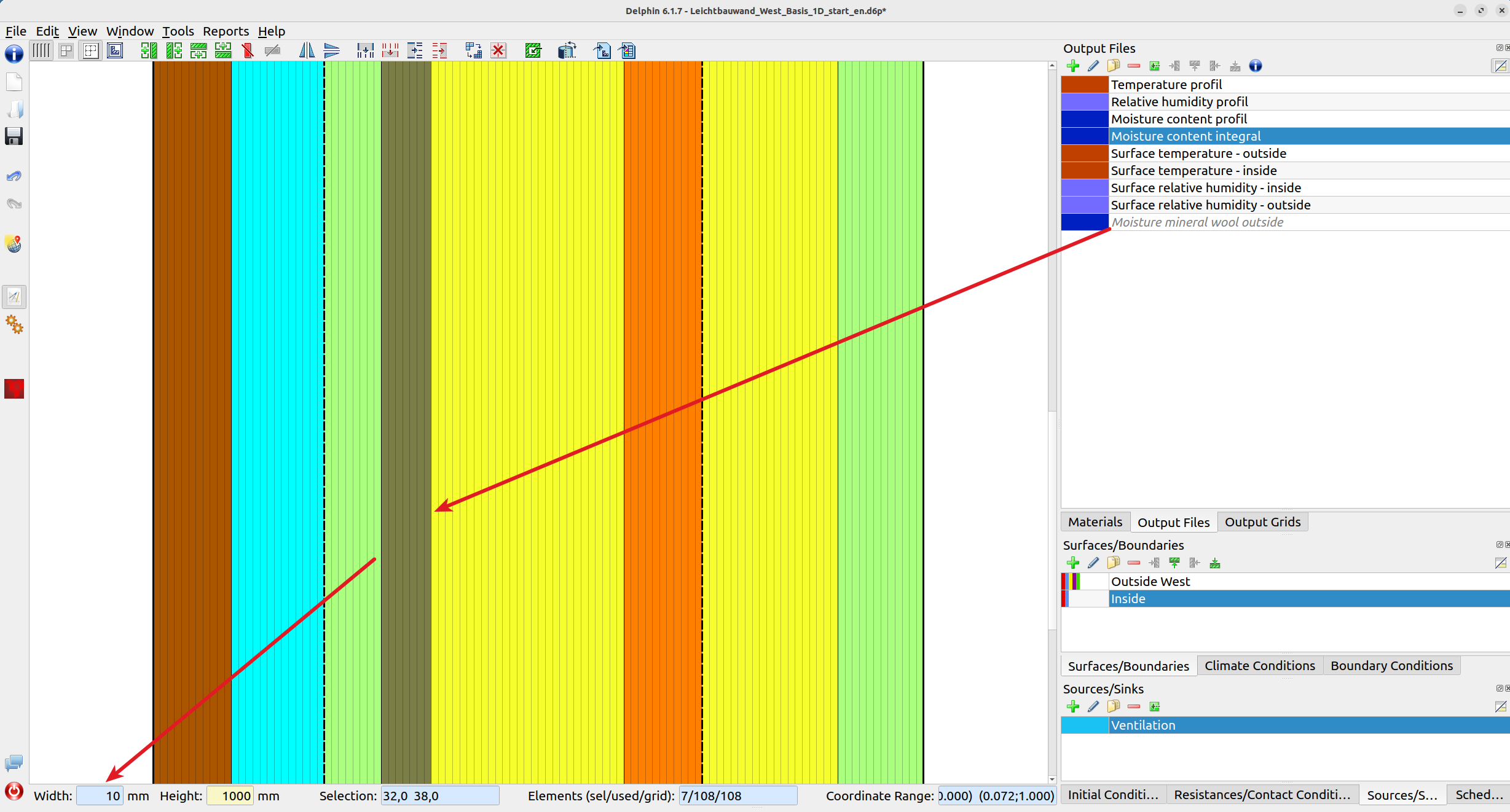
Task: Click the Ventilation cyan color swatch
Action: 1085,725
